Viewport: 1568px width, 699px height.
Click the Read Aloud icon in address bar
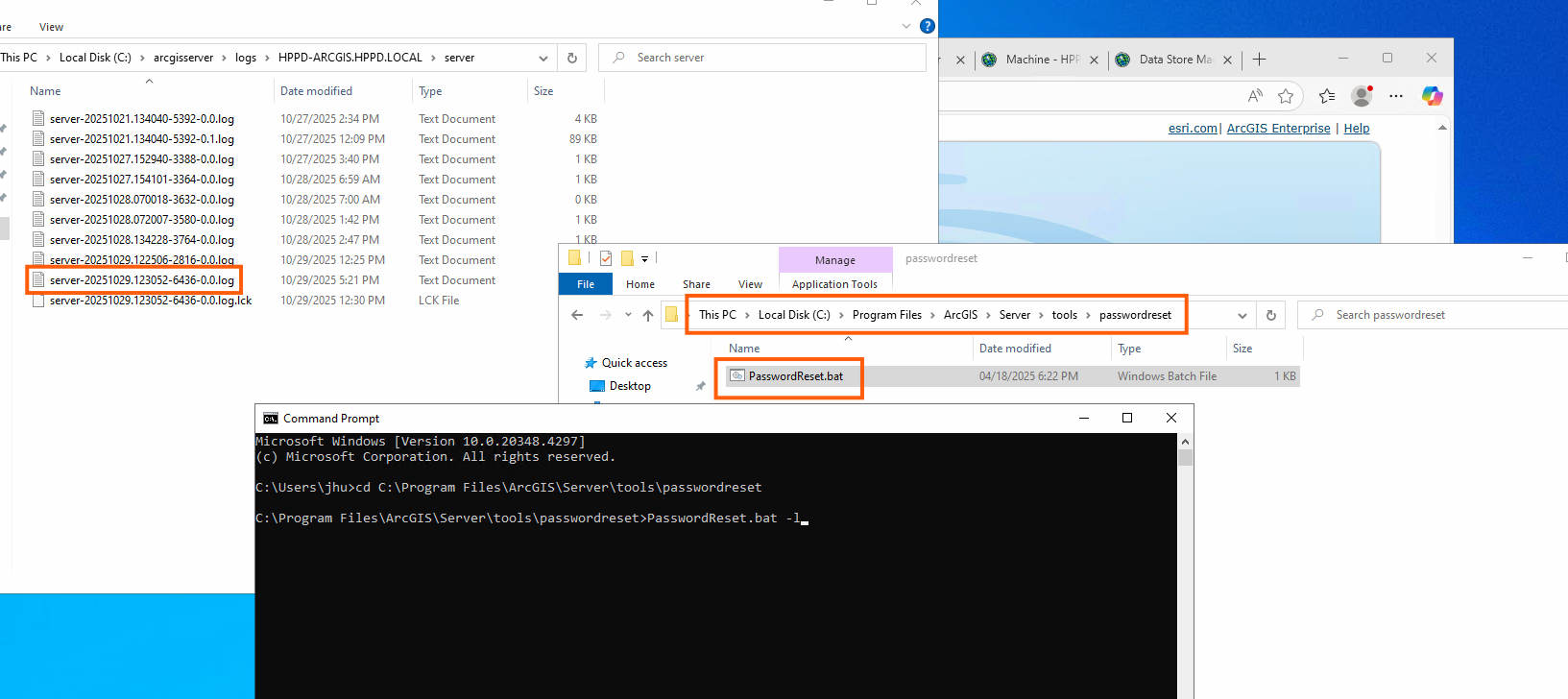(1255, 96)
